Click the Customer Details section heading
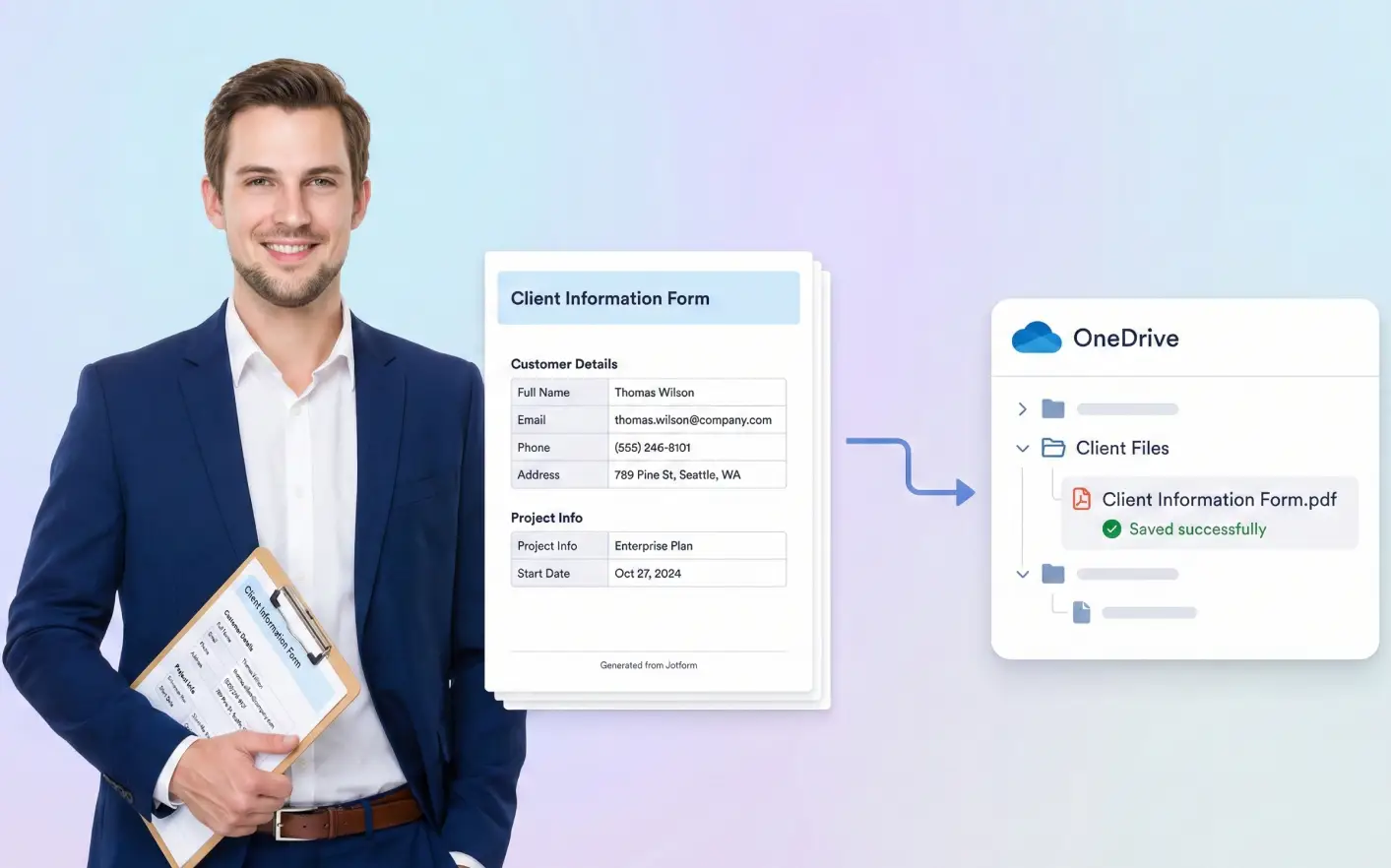The height and width of the screenshot is (868, 1391). 564,364
